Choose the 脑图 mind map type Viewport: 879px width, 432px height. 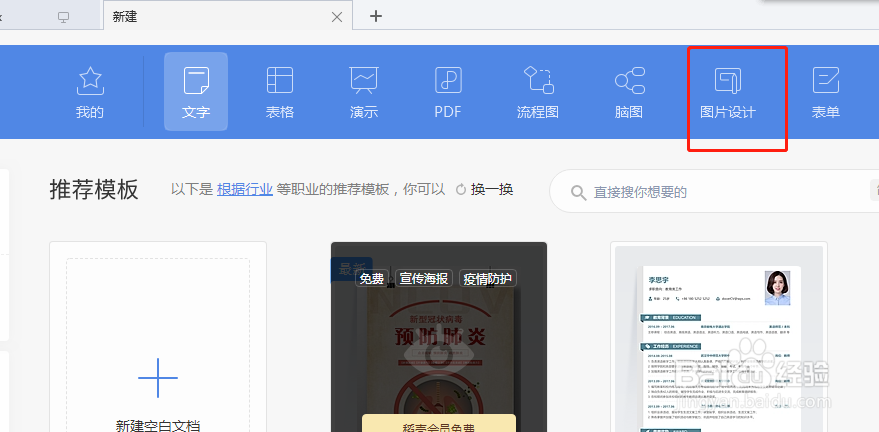tap(628, 92)
